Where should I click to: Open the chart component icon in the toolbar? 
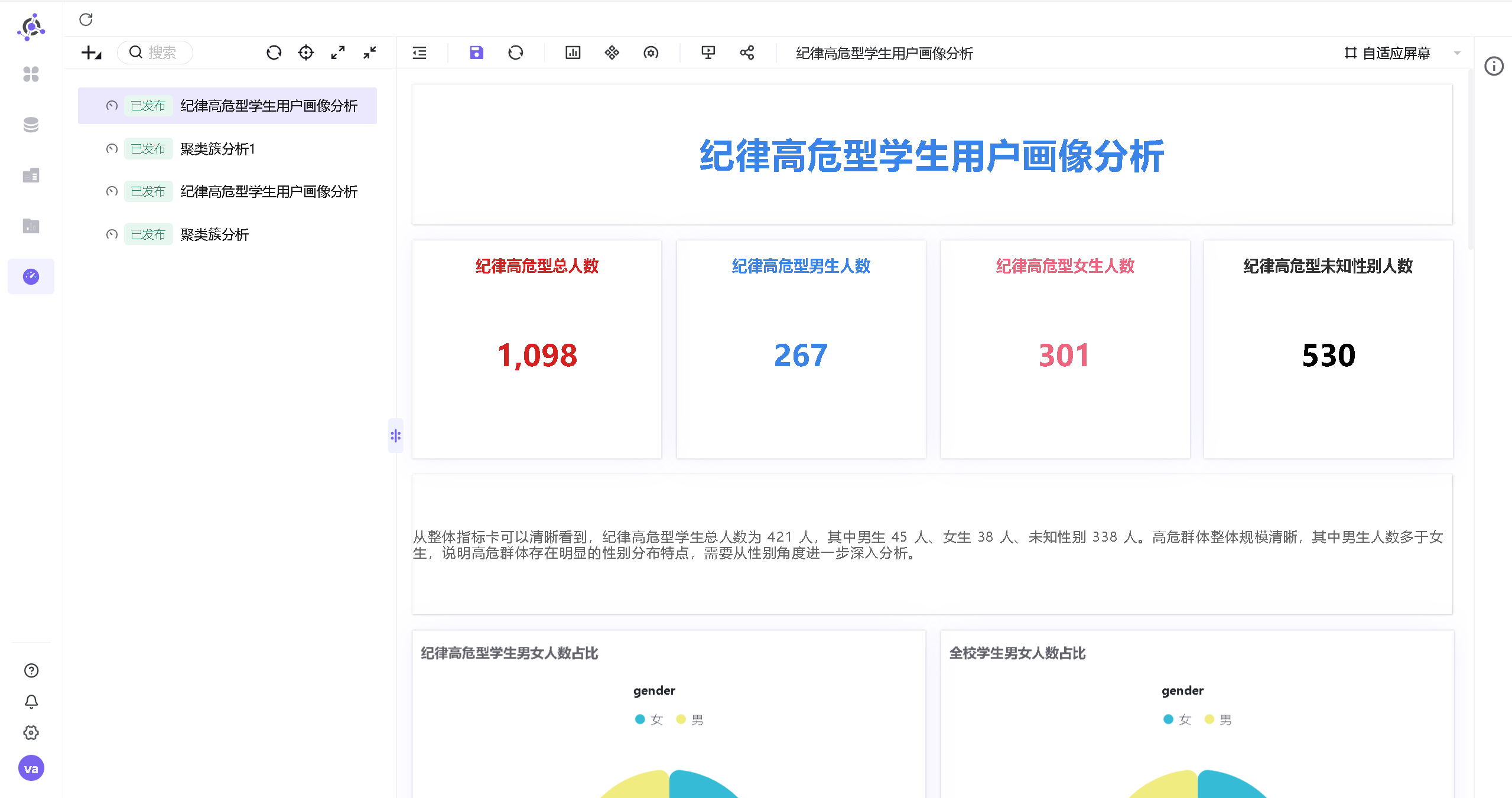pyautogui.click(x=573, y=53)
